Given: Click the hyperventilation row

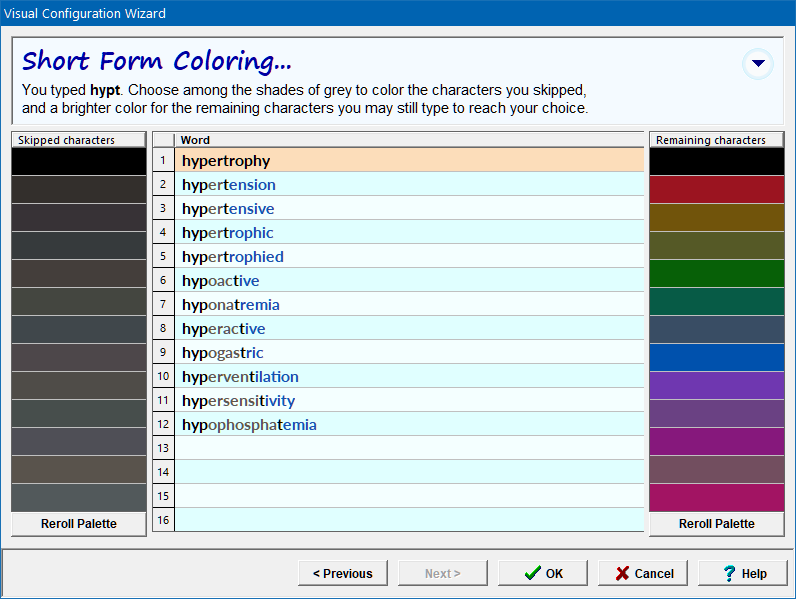Looking at the screenshot, I should point(240,377).
